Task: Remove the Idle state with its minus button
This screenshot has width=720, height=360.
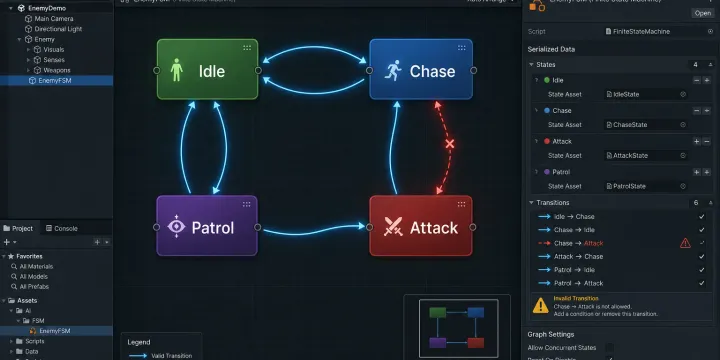Action: (x=697, y=80)
